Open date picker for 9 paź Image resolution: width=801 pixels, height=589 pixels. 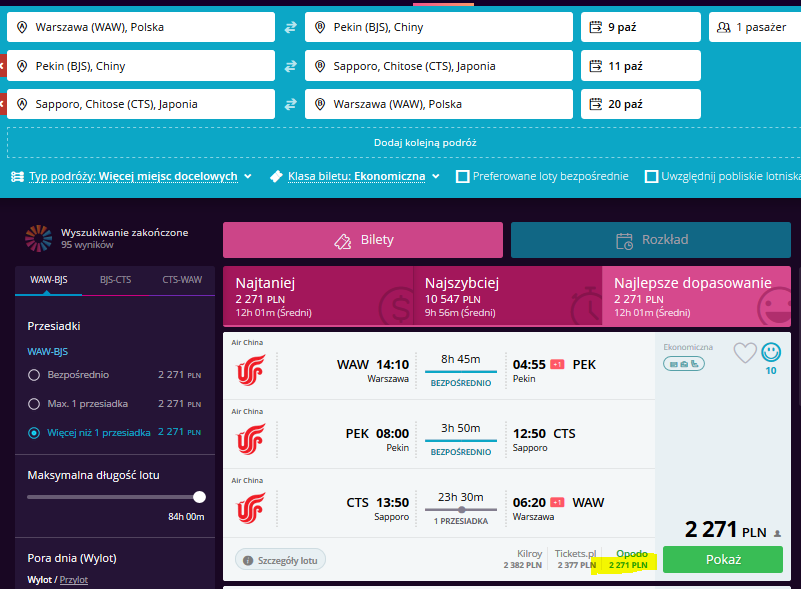(x=641, y=27)
